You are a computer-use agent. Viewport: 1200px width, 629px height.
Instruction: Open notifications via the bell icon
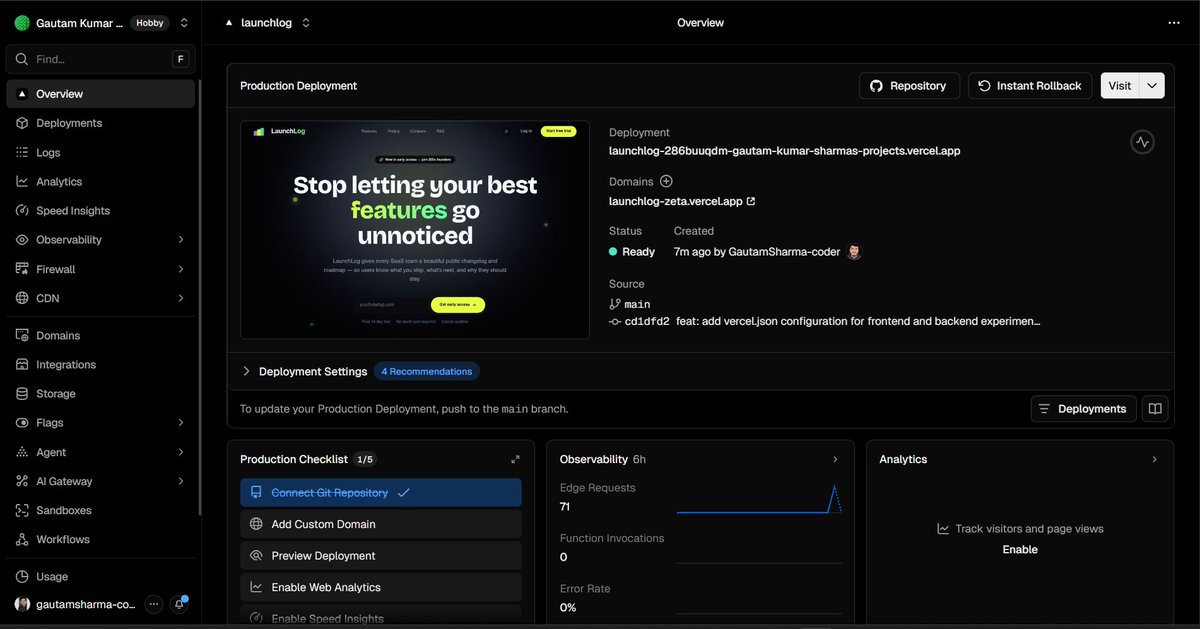pos(179,604)
